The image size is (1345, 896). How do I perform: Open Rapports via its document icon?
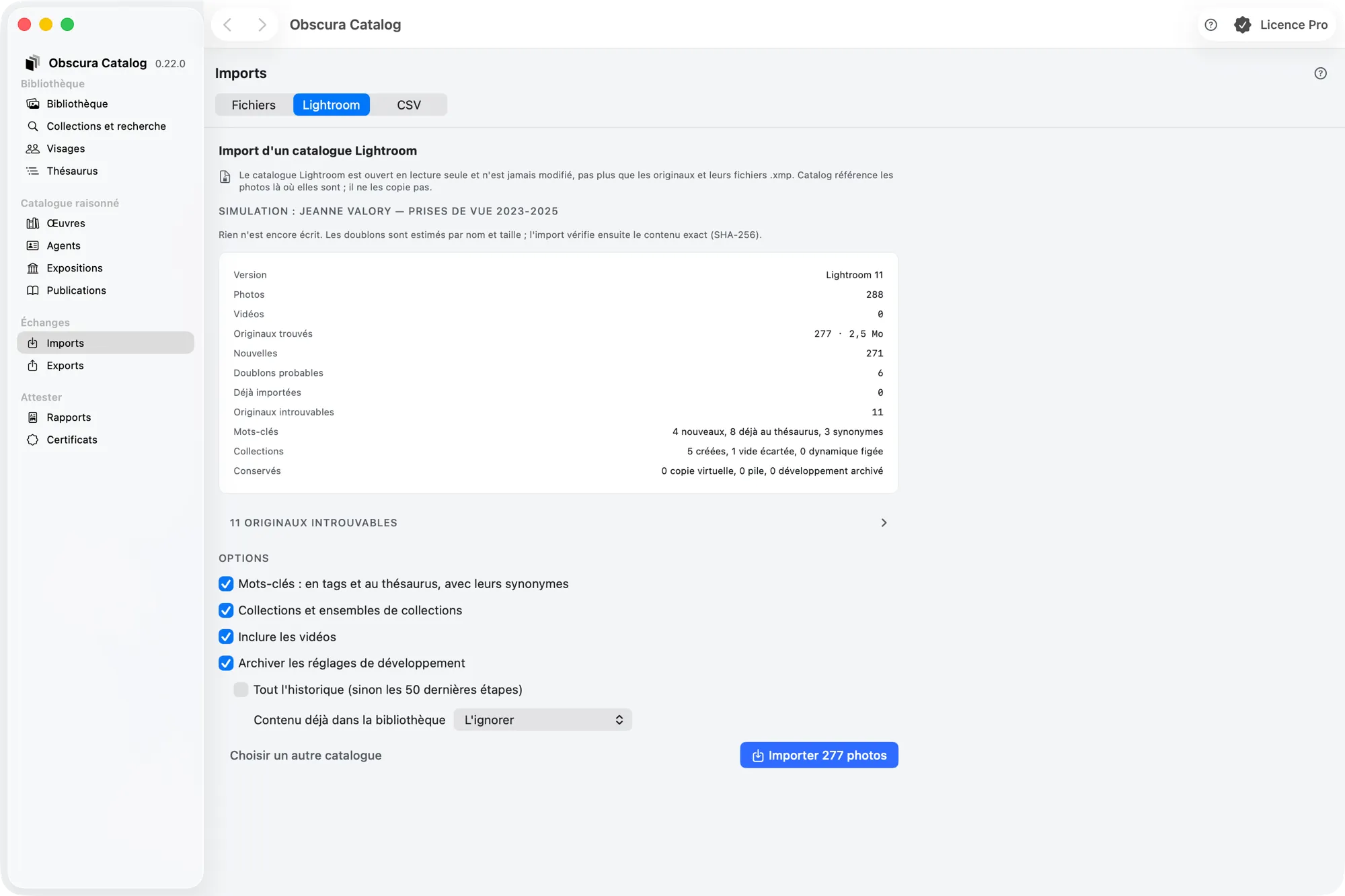click(32, 417)
